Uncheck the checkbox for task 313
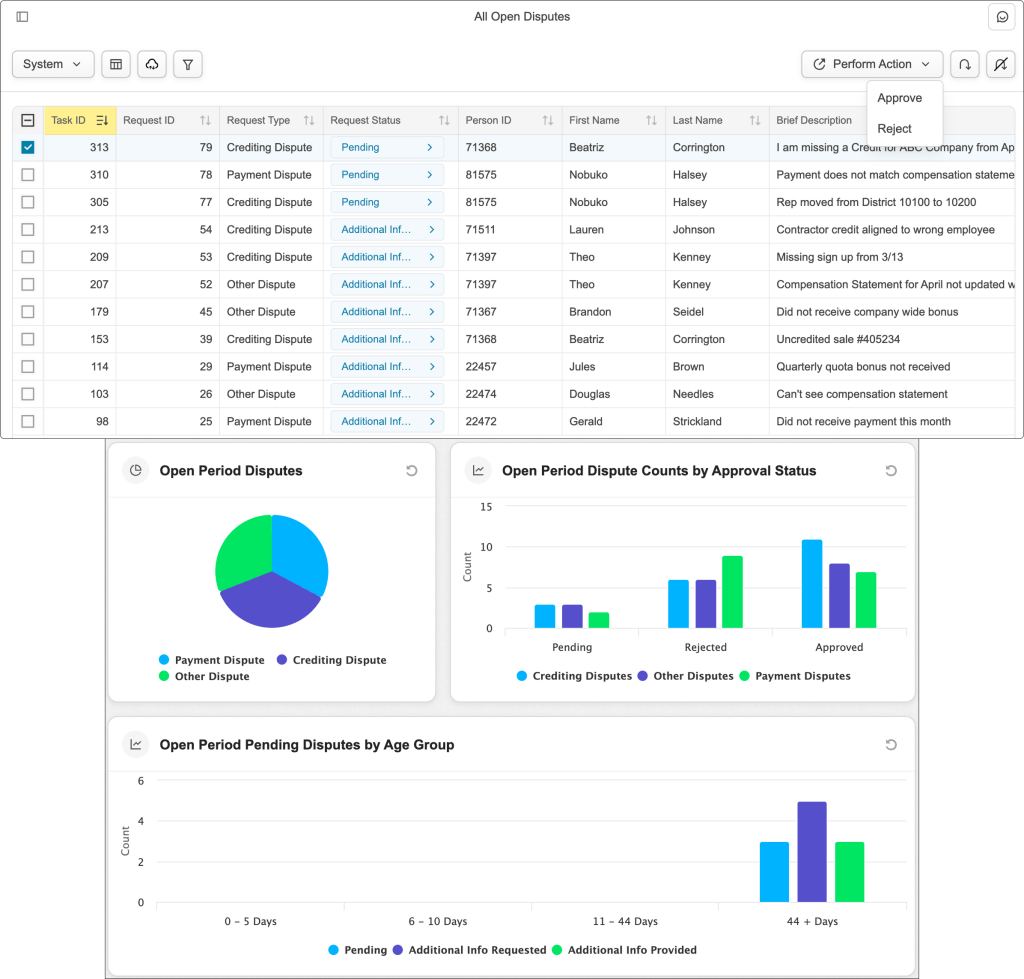This screenshot has width=1024, height=979. [28, 147]
